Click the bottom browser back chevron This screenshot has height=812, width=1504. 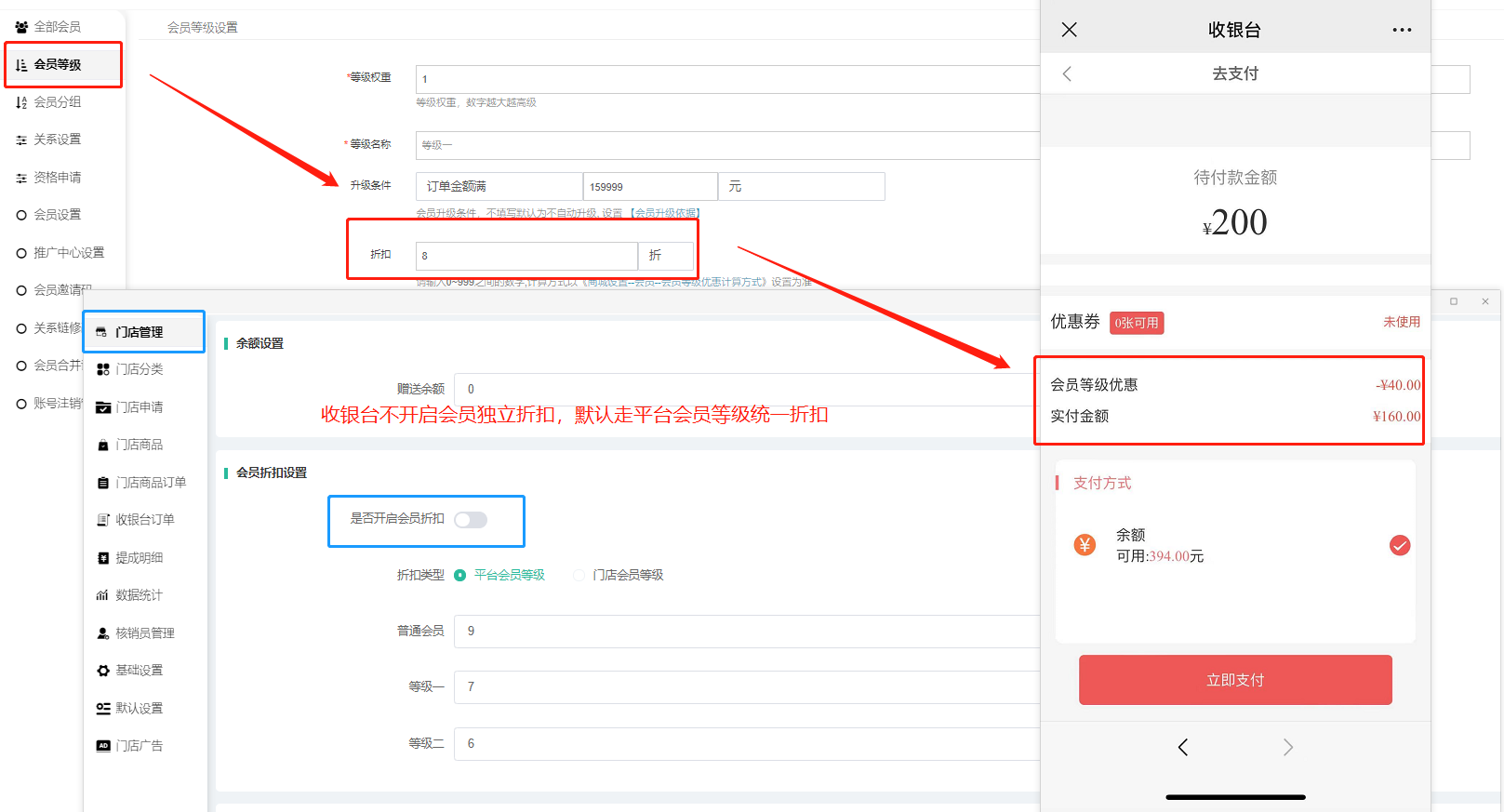coord(1182,747)
